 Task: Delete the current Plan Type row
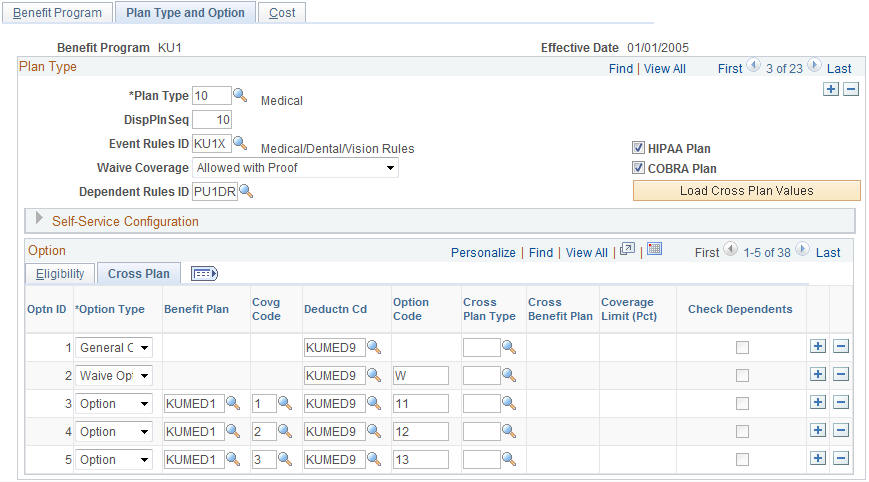(851, 89)
